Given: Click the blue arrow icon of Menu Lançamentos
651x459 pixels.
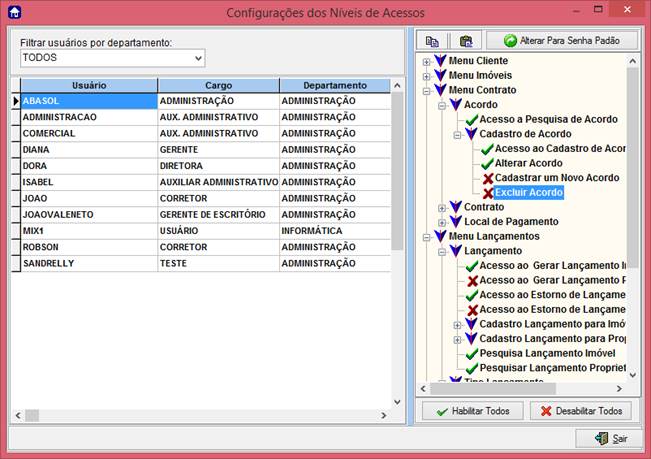Looking at the screenshot, I should (x=441, y=236).
